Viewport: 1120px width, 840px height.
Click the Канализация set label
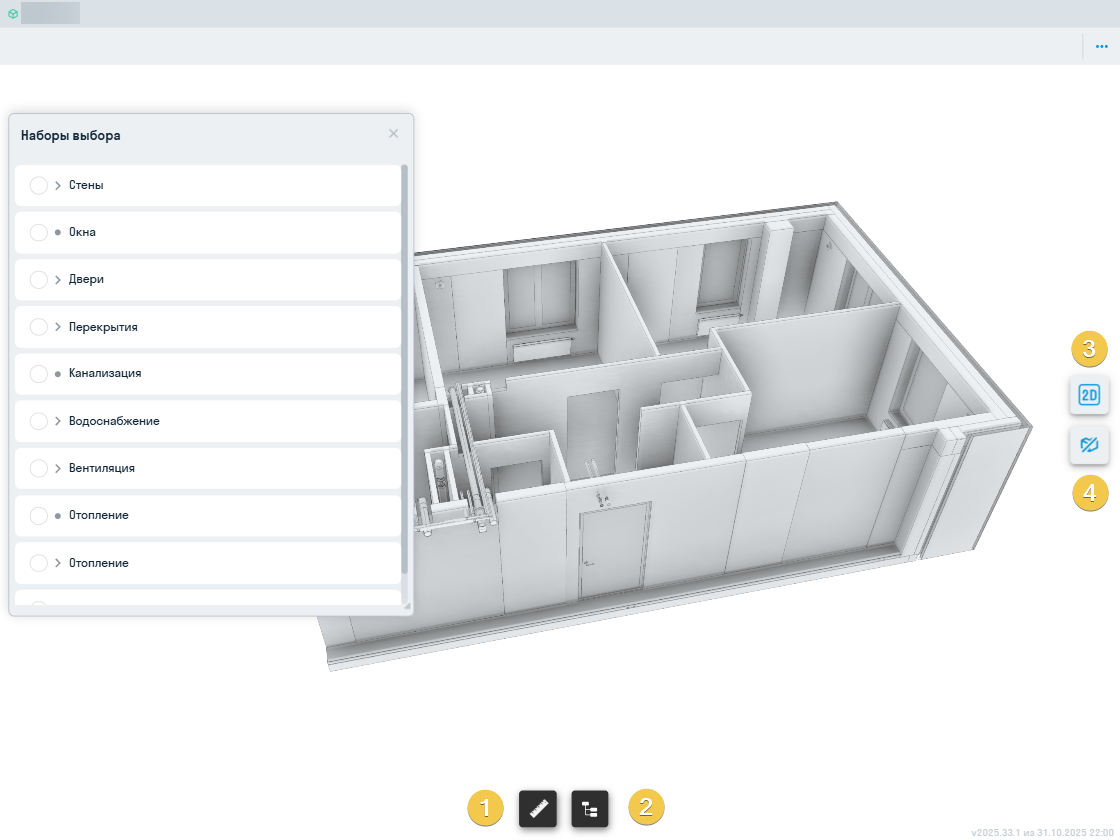coord(104,374)
